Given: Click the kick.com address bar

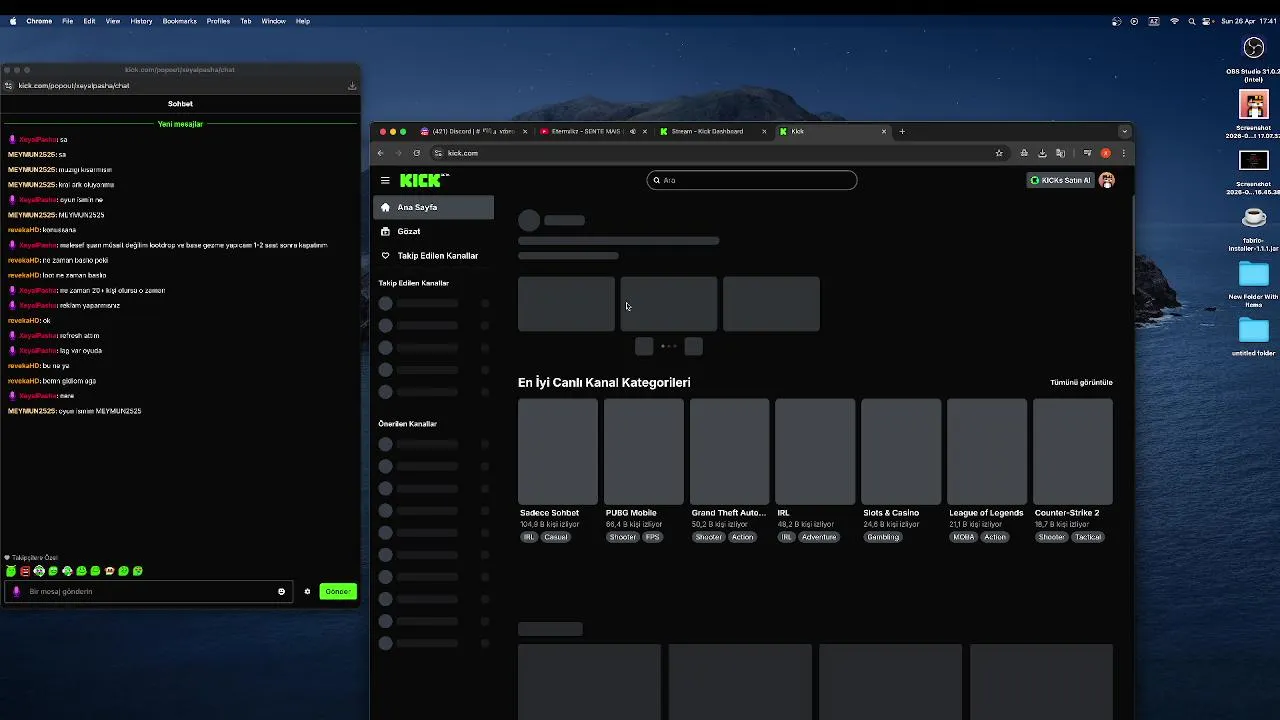Looking at the screenshot, I should click(718, 153).
